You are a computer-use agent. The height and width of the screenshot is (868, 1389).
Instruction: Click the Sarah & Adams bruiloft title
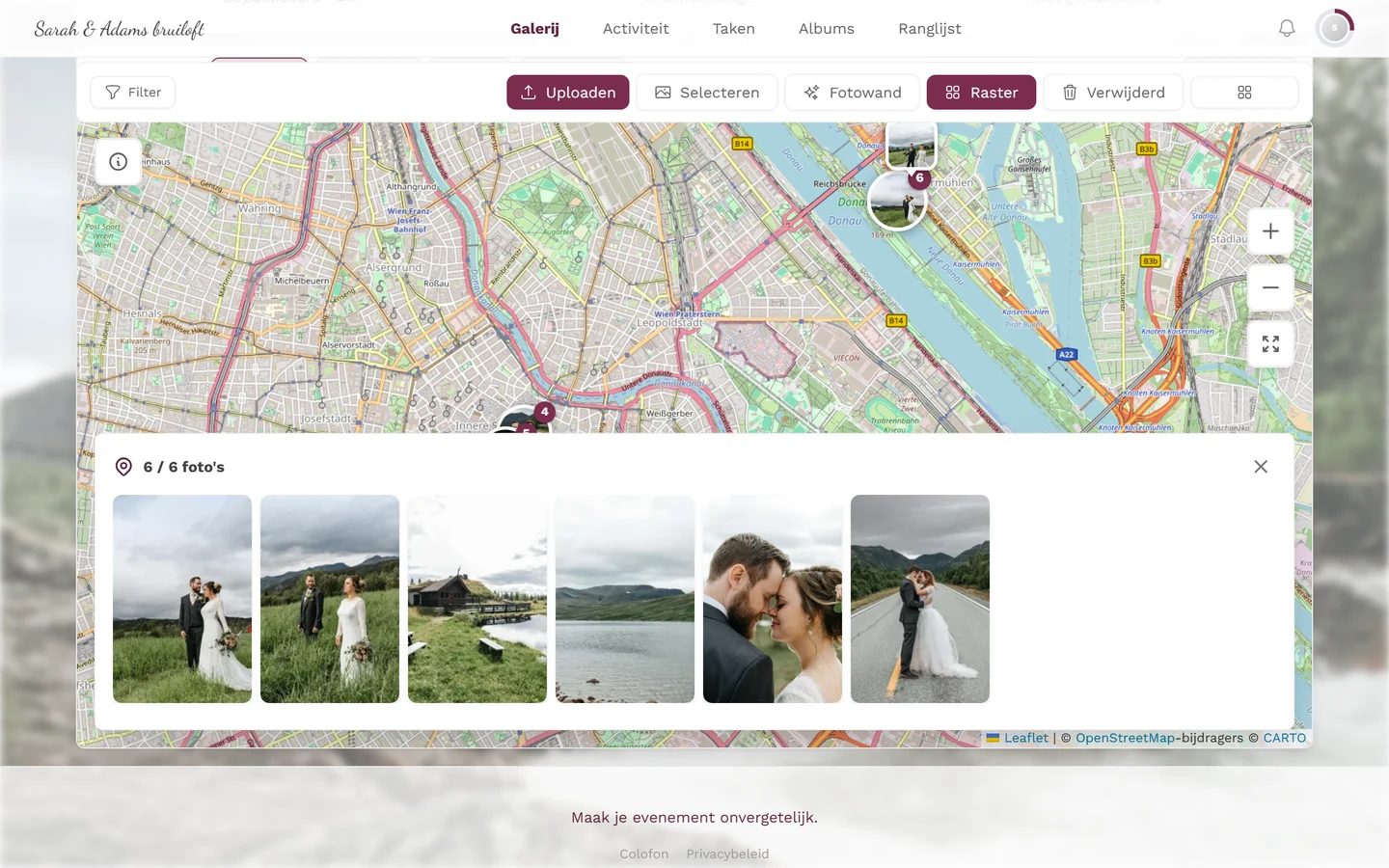tap(120, 29)
